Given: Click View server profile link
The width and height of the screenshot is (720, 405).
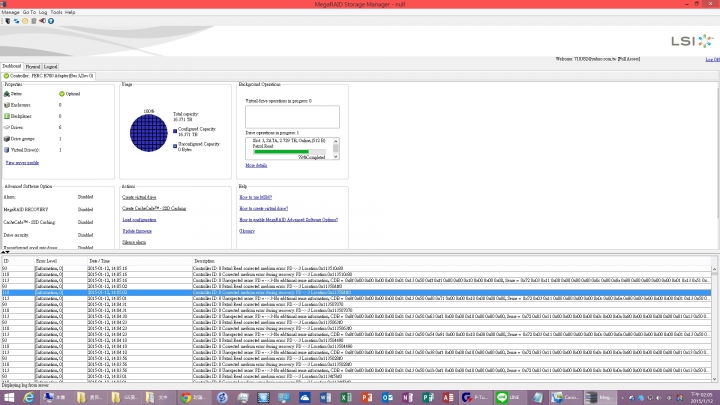Looking at the screenshot, I should pyautogui.click(x=22, y=163).
